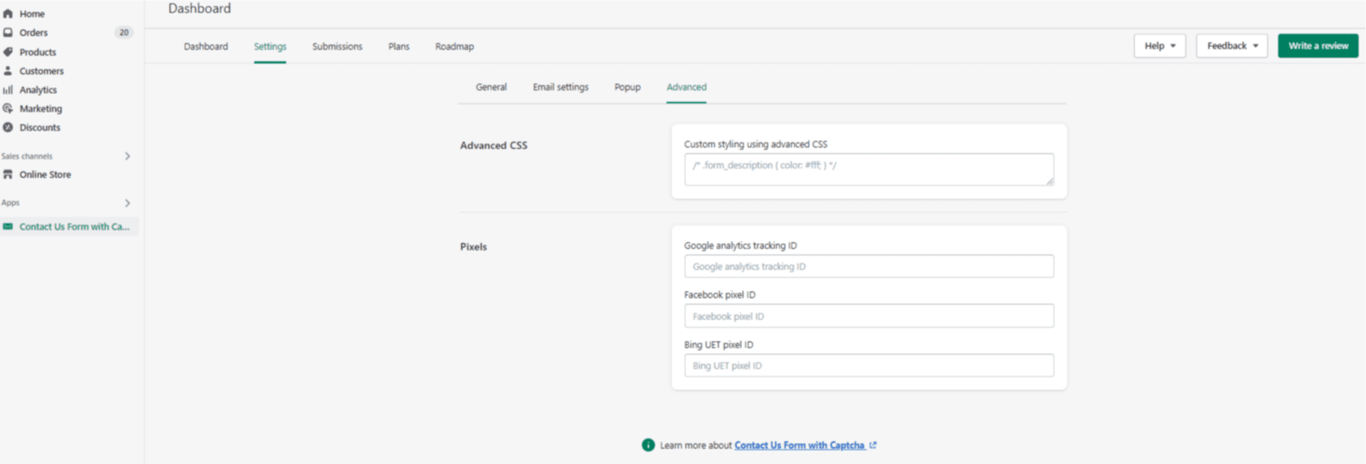Focus the Custom styling advanced CSS textarea

click(x=869, y=169)
